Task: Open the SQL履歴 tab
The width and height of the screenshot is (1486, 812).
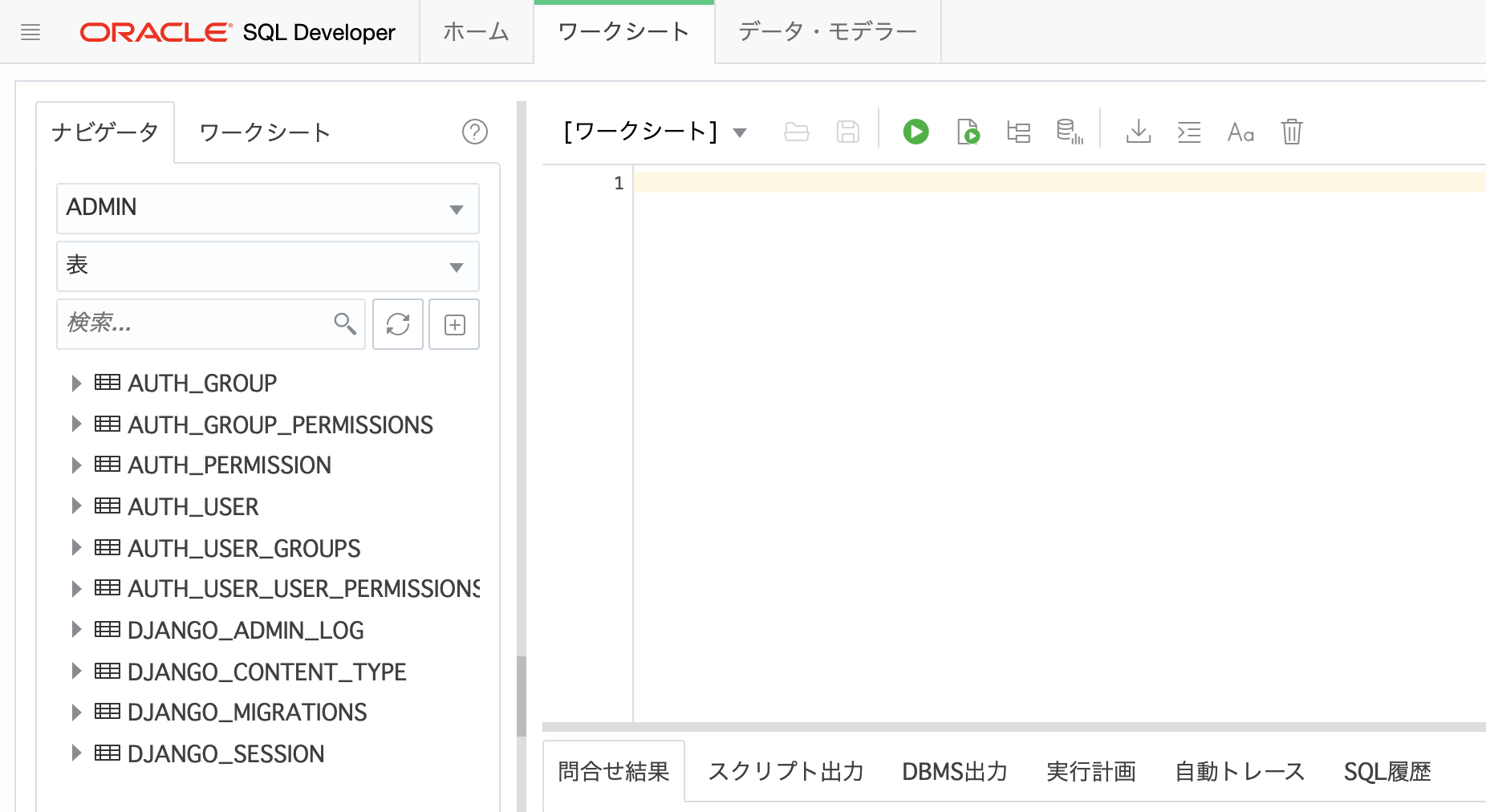Action: point(1387,772)
